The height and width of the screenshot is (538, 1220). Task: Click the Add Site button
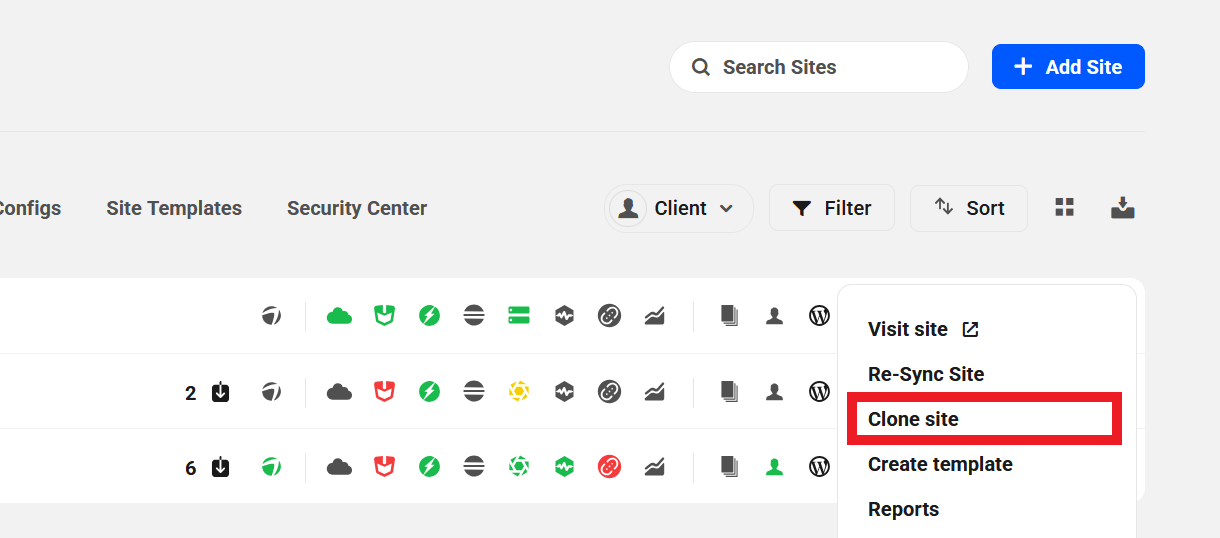pos(1068,67)
